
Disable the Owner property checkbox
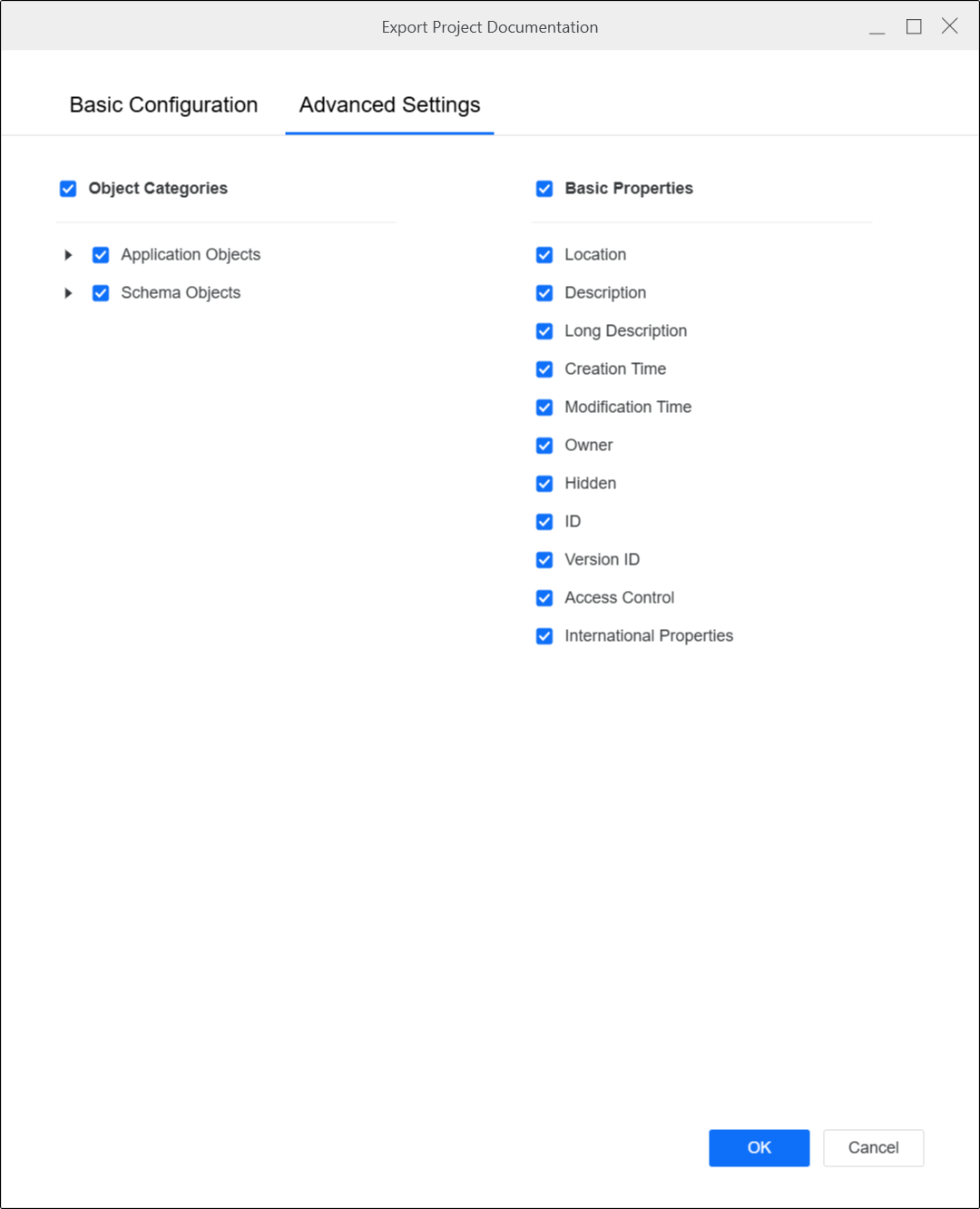[x=544, y=446]
